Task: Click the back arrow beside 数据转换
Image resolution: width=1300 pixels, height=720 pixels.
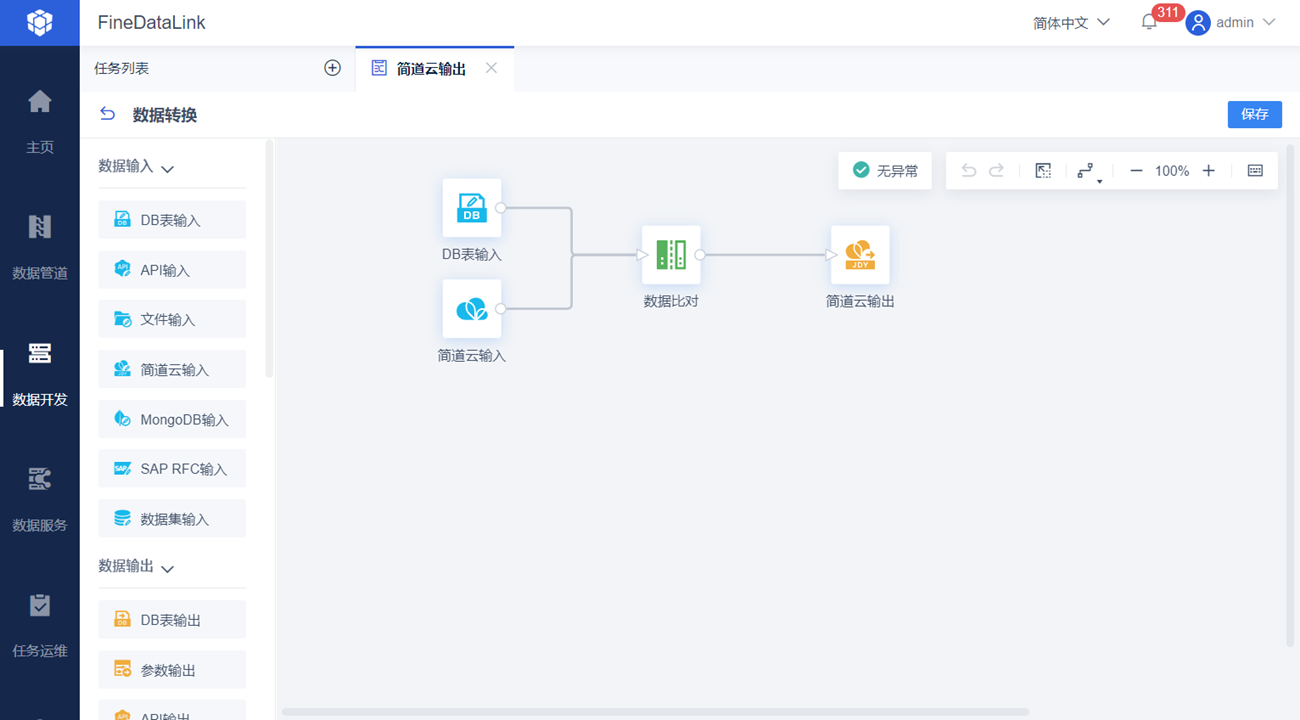Action: click(x=108, y=115)
